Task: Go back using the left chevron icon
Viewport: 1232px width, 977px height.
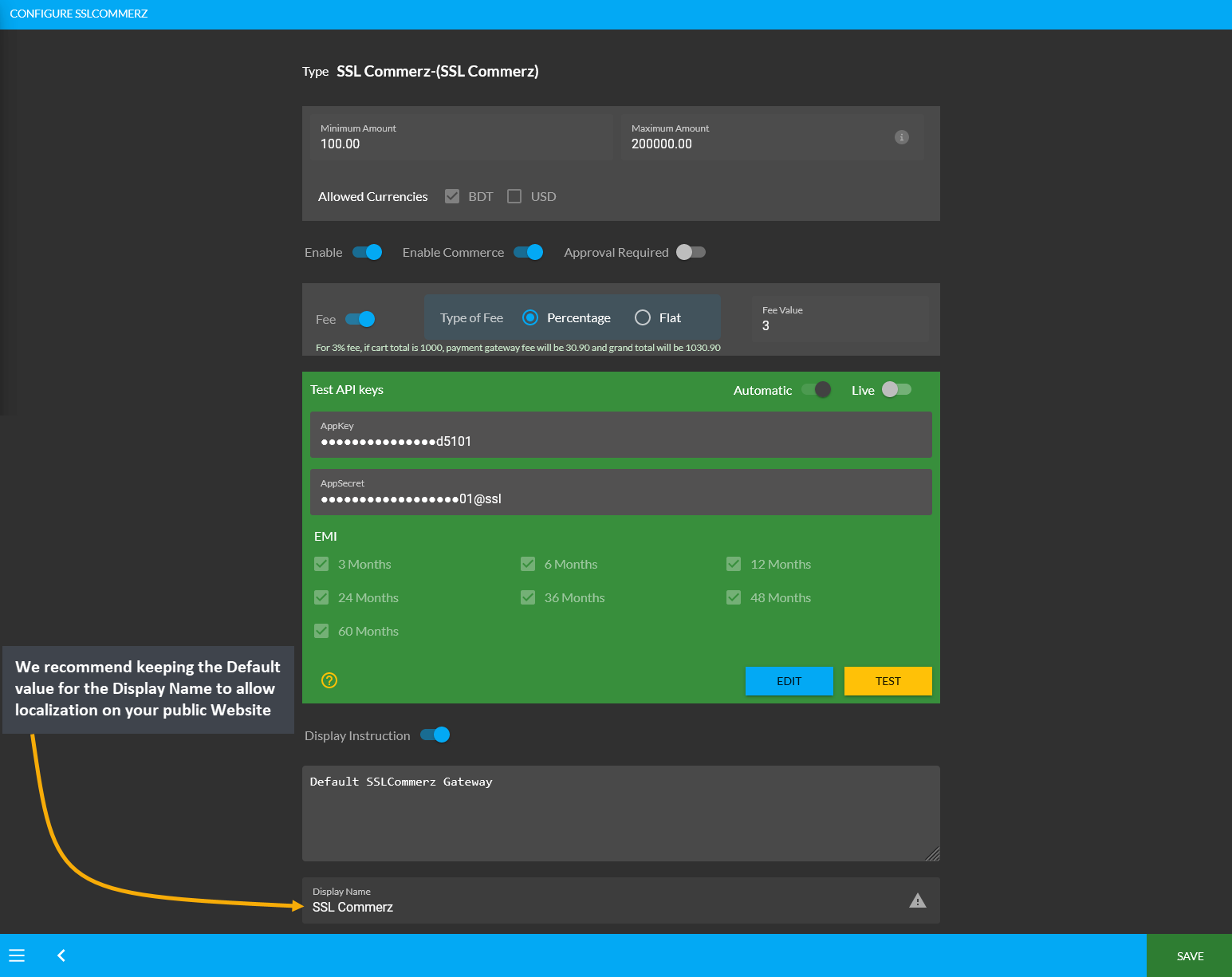Action: (61, 955)
